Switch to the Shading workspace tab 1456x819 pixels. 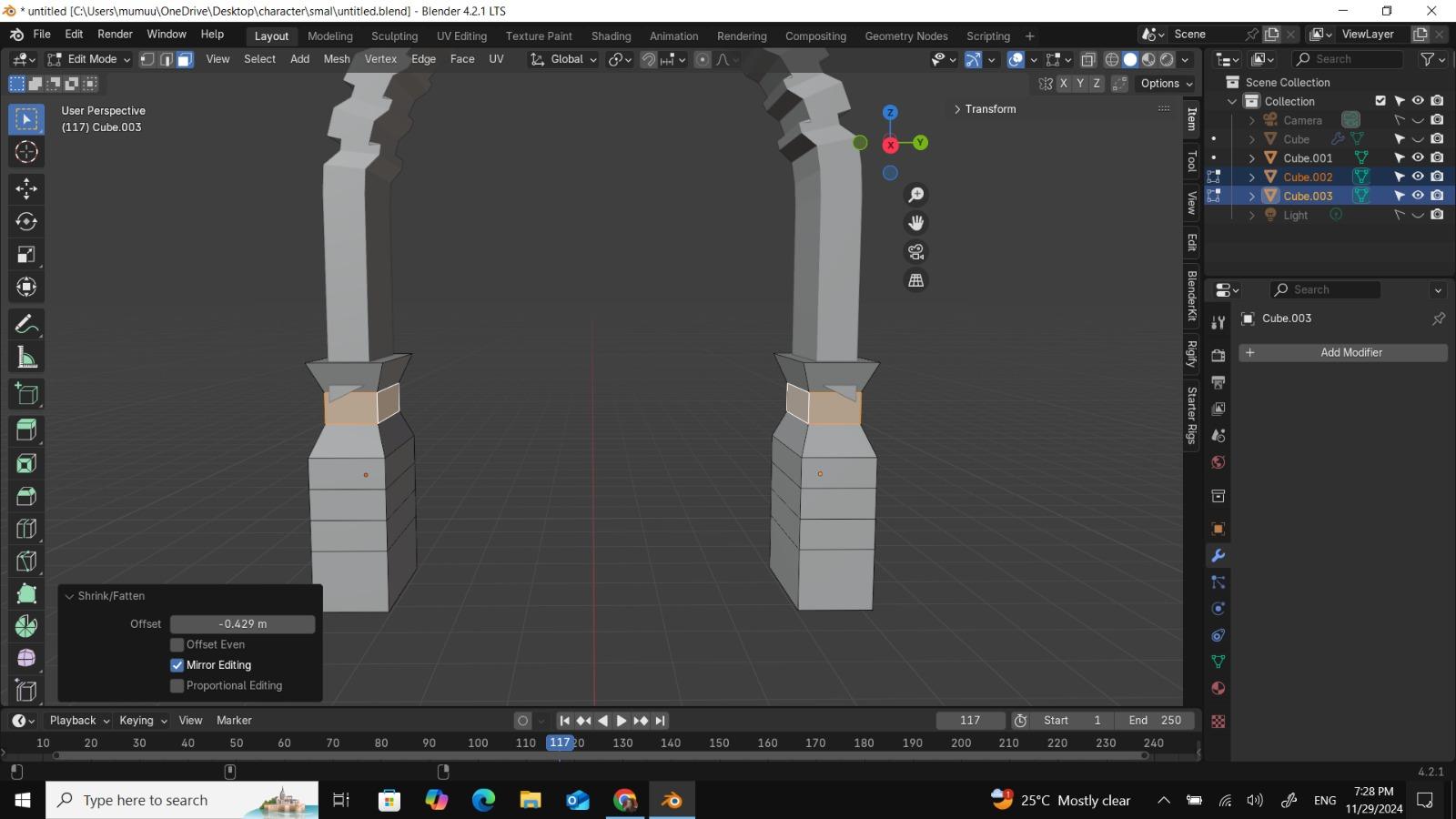click(x=612, y=36)
